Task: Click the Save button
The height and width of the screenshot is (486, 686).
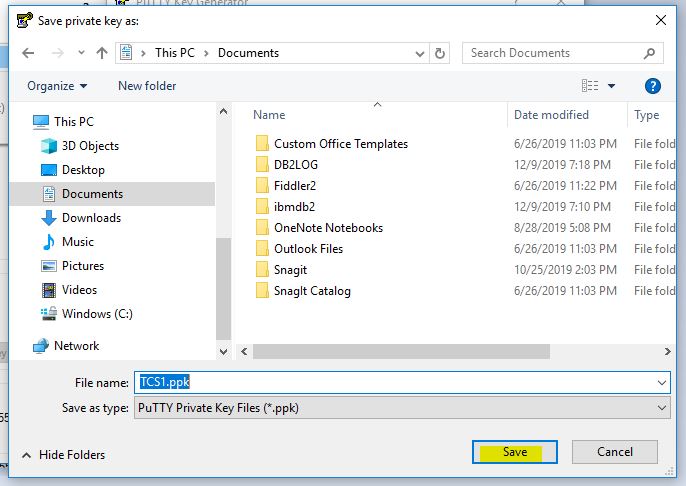Action: click(514, 452)
